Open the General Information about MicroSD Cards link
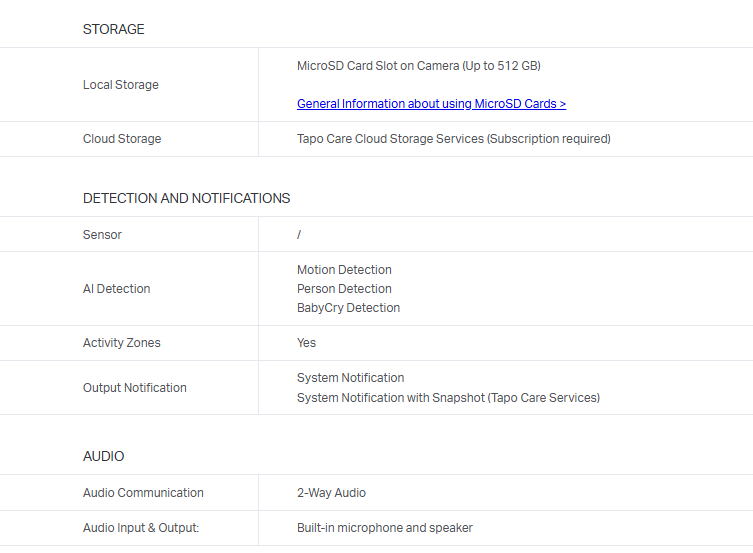 click(431, 104)
